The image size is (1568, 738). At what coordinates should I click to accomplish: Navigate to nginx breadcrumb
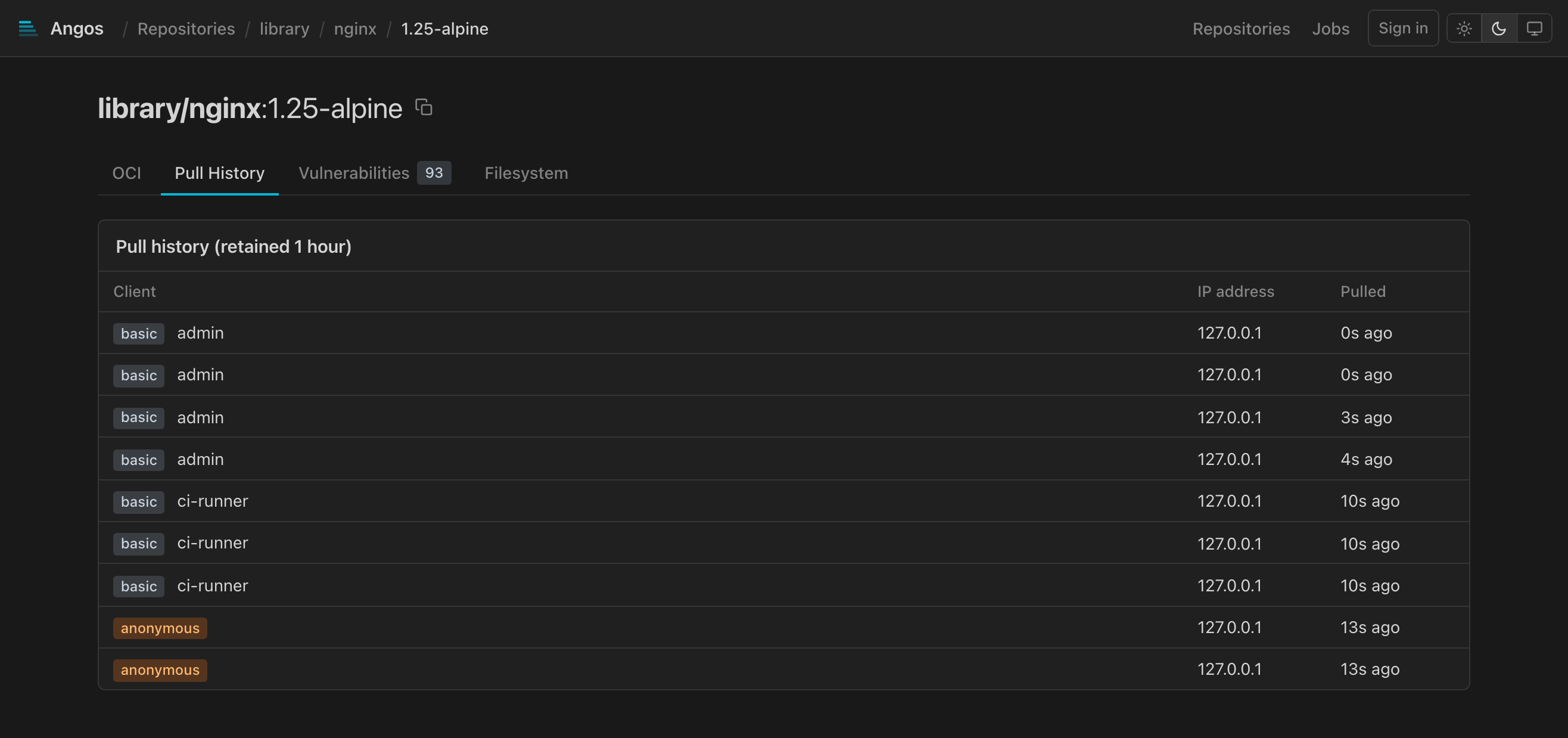tap(355, 29)
